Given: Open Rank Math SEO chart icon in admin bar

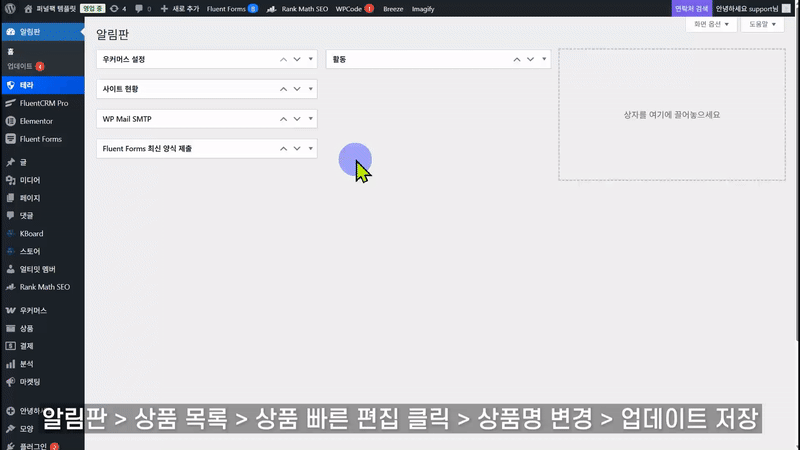Looking at the screenshot, I should (x=271, y=9).
